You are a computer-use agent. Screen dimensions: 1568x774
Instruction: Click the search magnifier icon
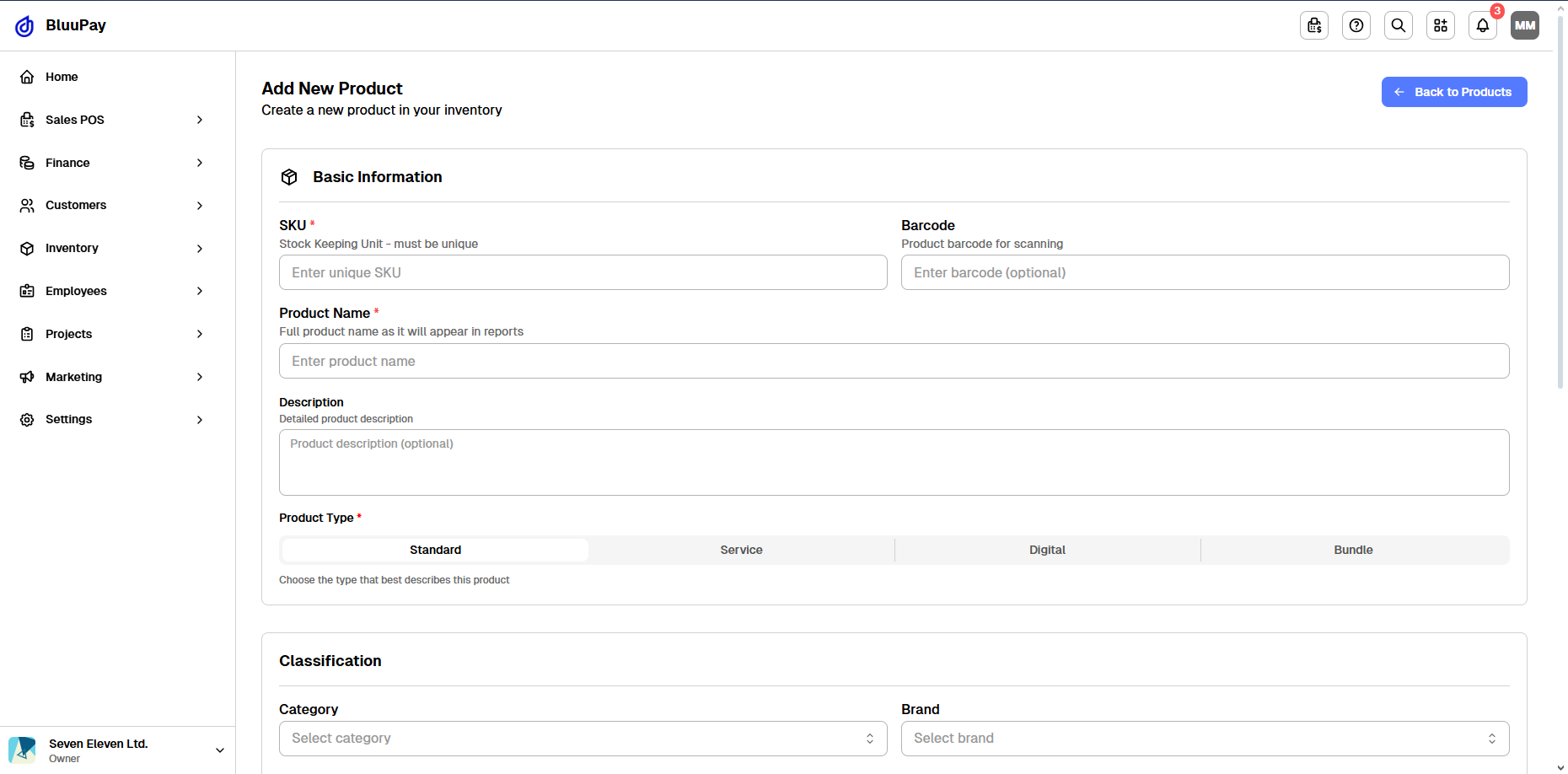1399,25
